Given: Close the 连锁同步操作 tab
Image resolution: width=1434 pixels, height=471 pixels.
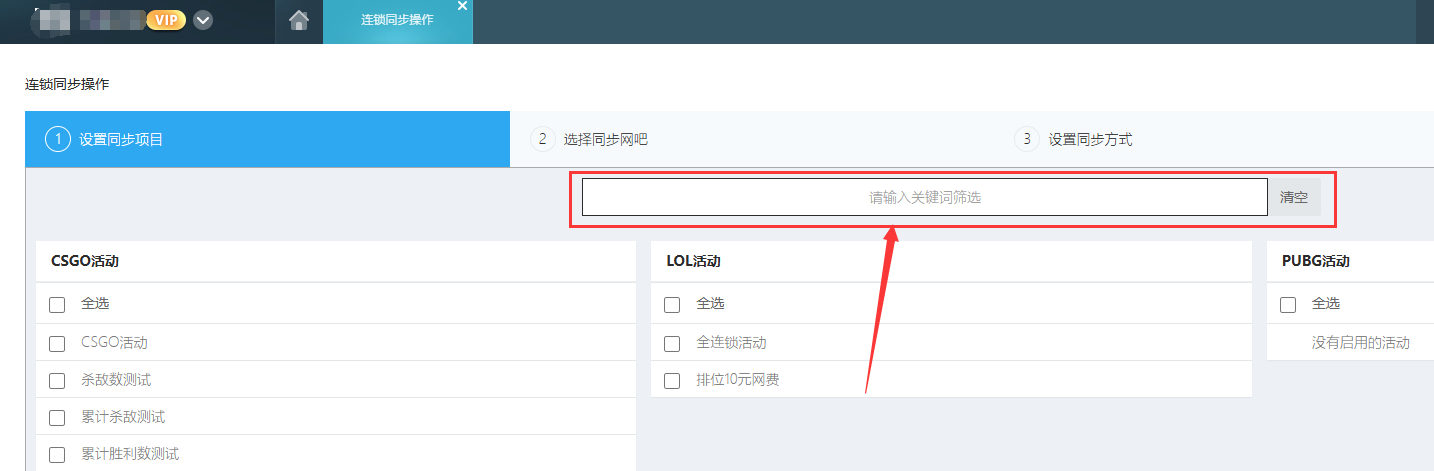Looking at the screenshot, I should tap(462, 6).
